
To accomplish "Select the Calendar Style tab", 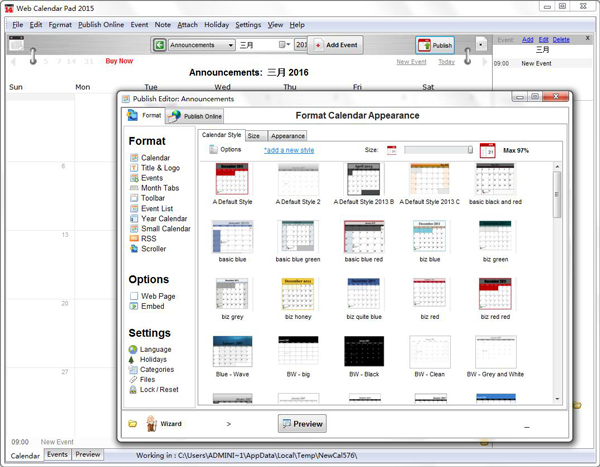I will (x=221, y=135).
